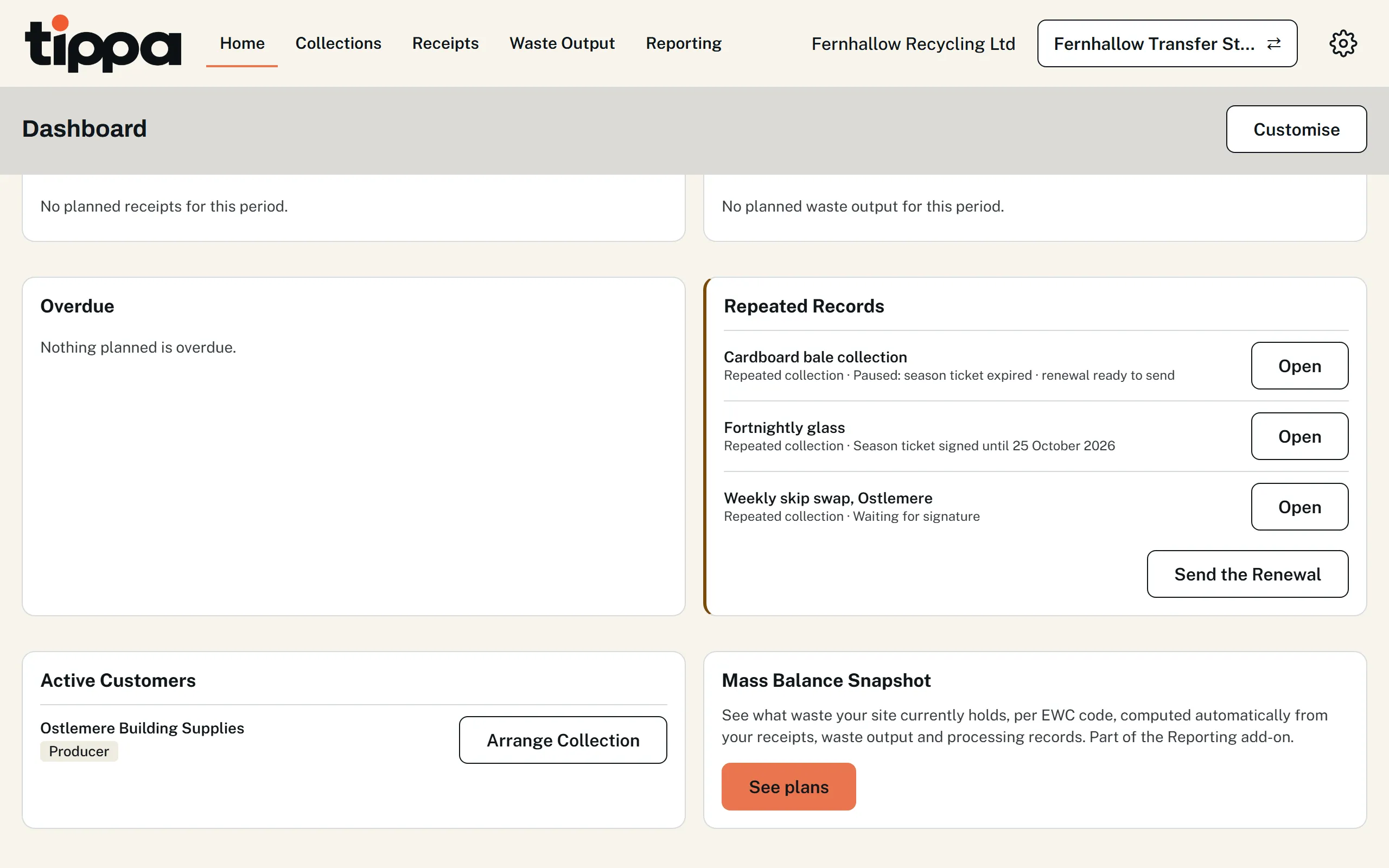Click the Customise button
Screen dimensions: 1389x868
[1296, 129]
